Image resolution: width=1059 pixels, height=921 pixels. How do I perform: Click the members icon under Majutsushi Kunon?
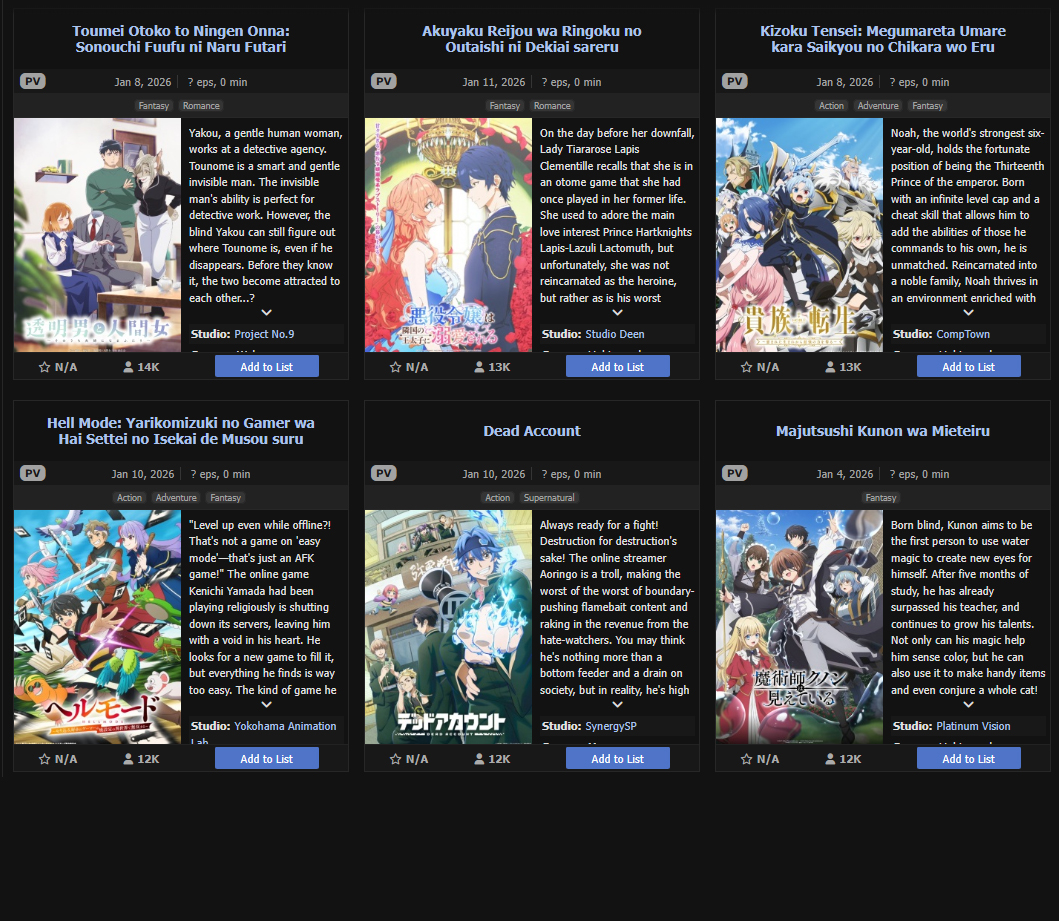830,759
